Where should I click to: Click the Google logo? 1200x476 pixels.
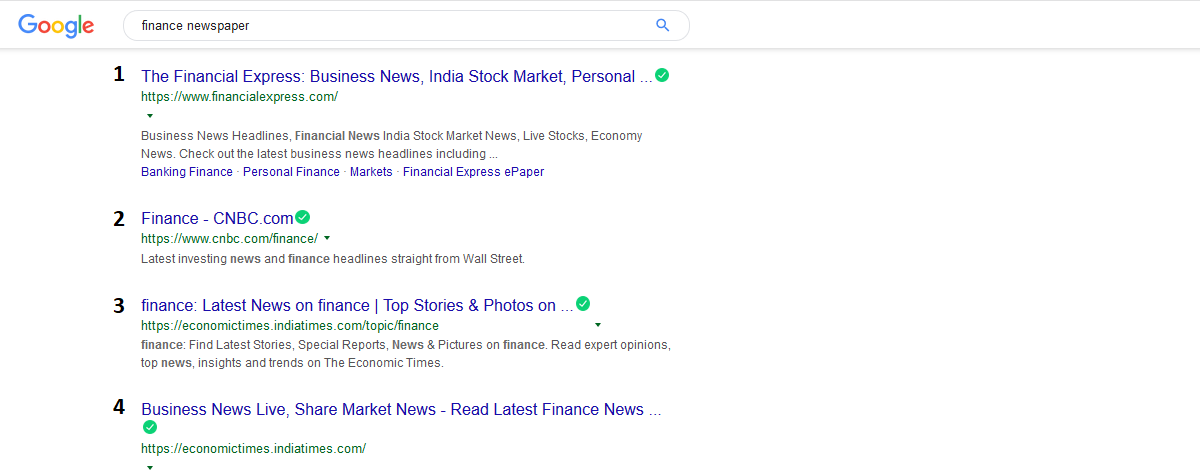(57, 26)
